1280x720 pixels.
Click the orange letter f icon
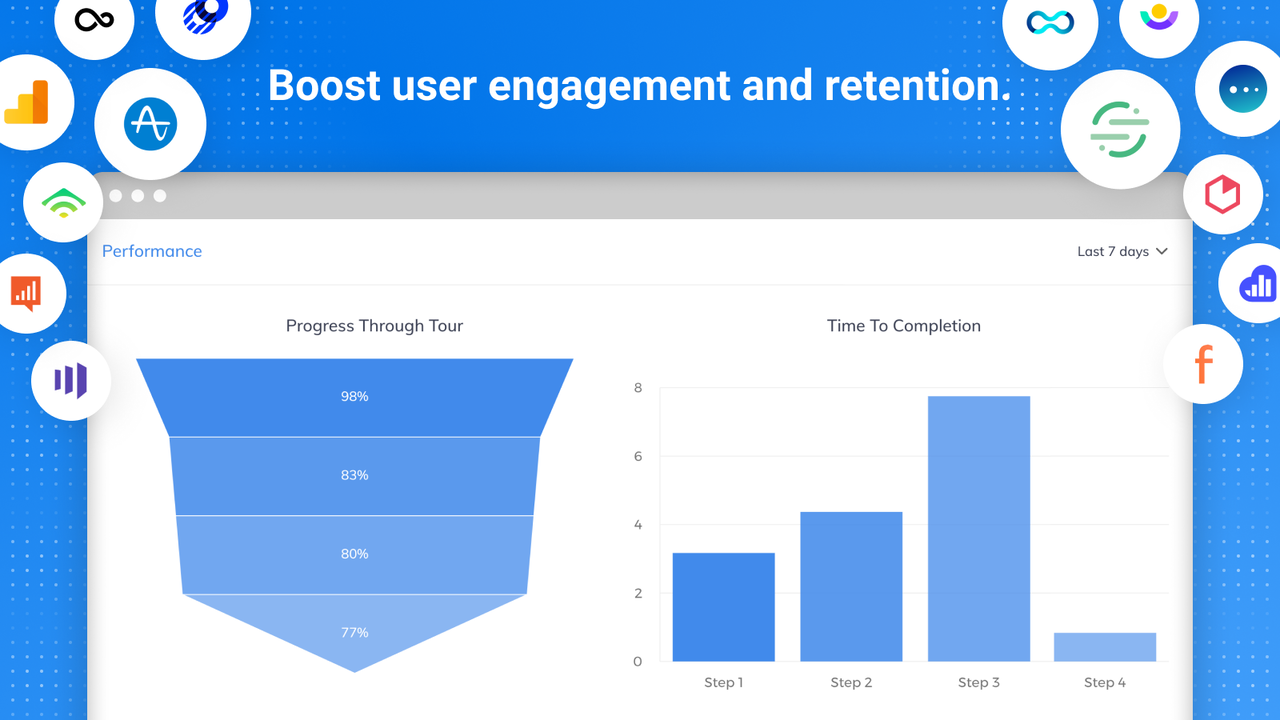pos(1203,364)
